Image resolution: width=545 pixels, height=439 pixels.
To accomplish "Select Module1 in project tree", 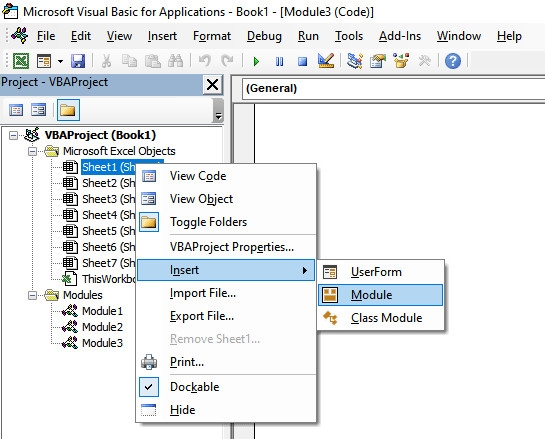I will click(x=102, y=311).
